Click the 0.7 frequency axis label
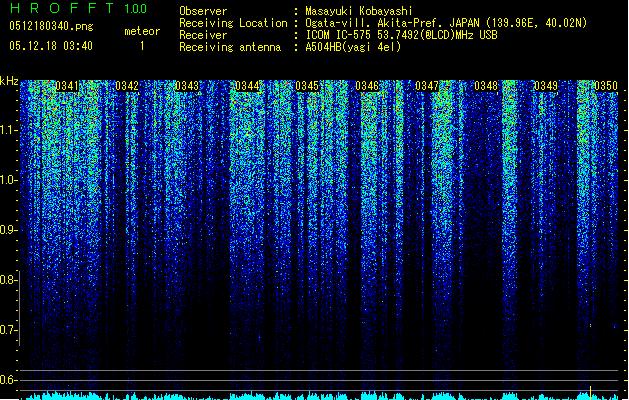The width and height of the screenshot is (629, 400). coord(8,330)
